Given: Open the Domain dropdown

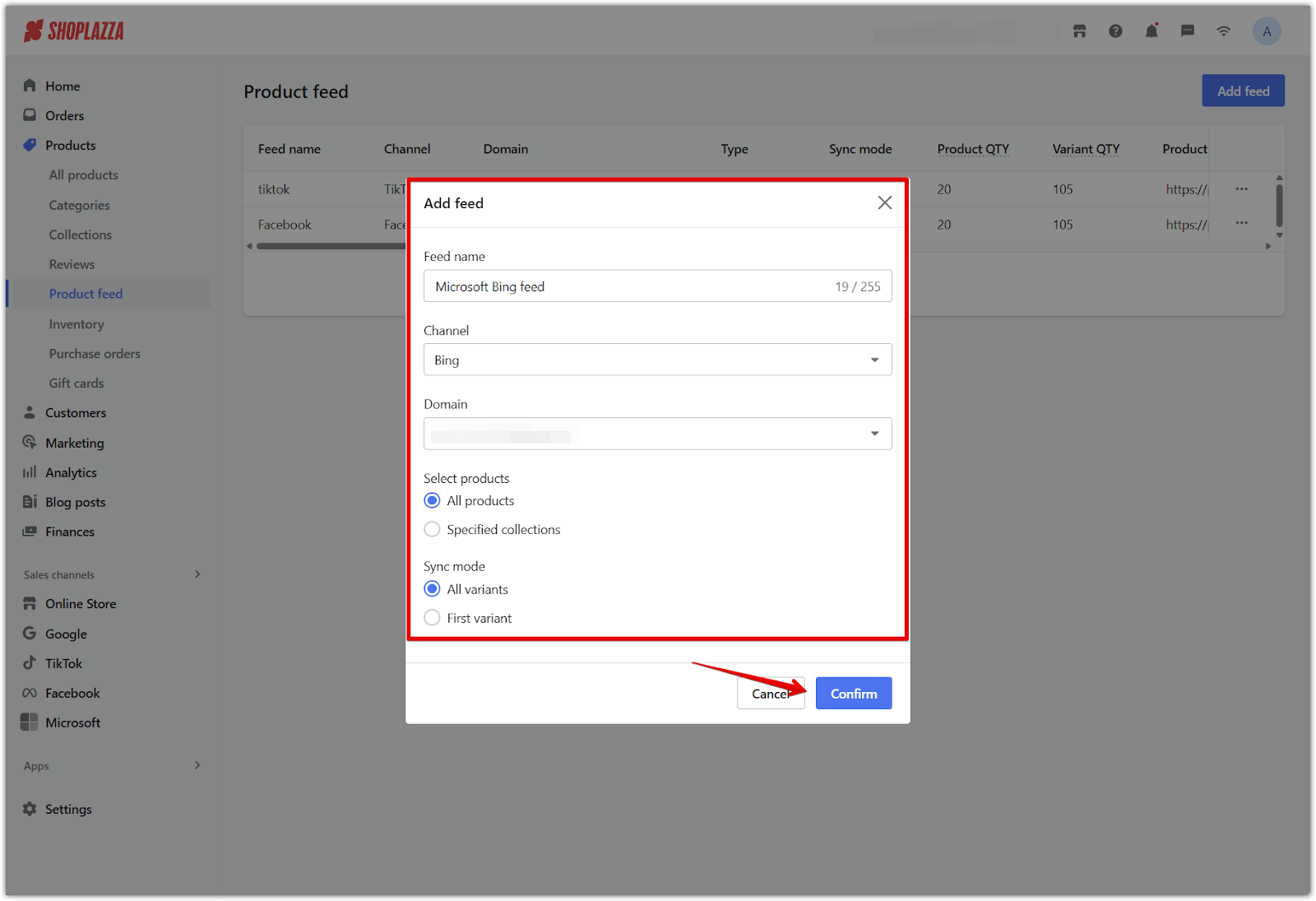Looking at the screenshot, I should pyautogui.click(x=657, y=434).
